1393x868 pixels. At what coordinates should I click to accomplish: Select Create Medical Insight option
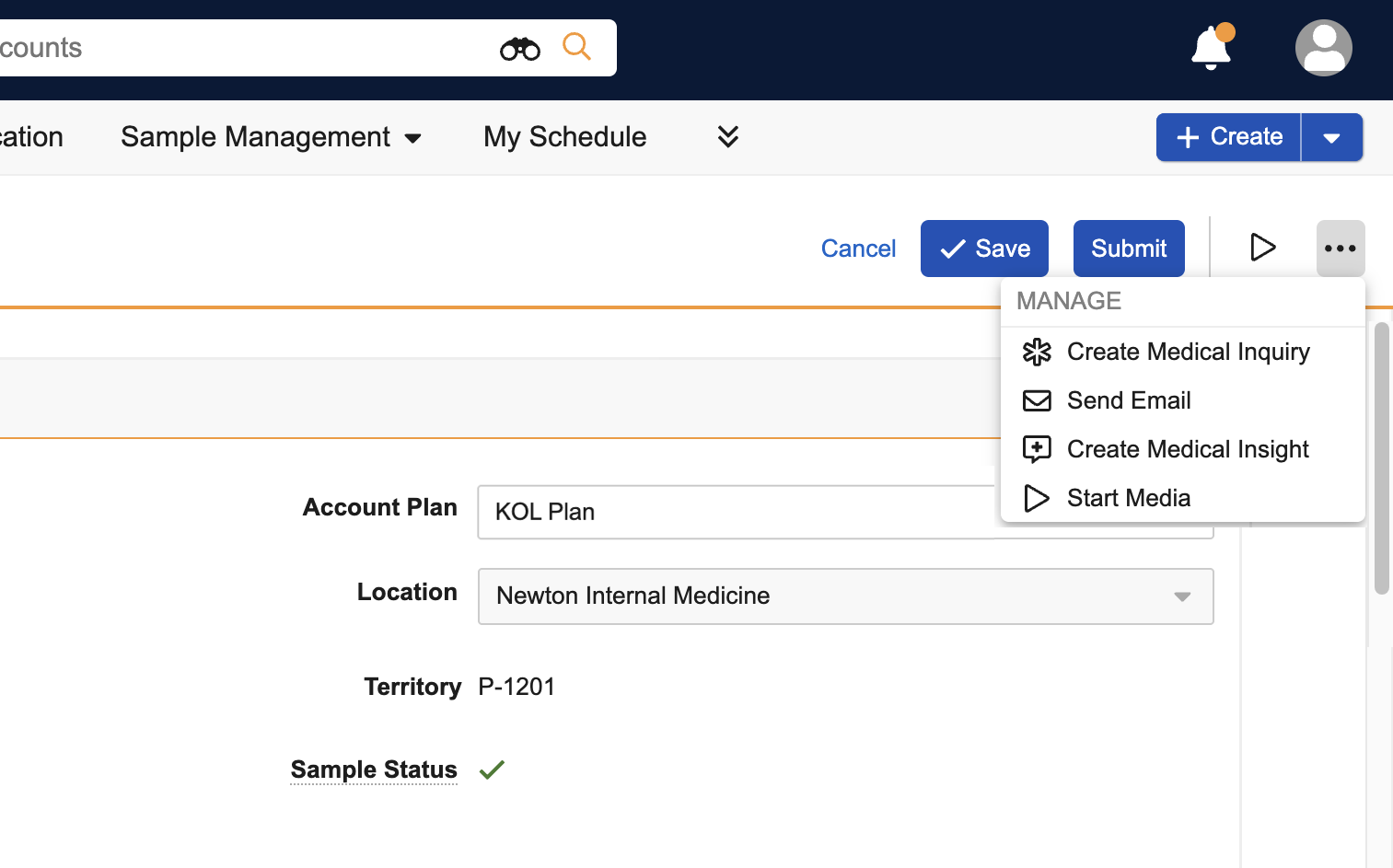1187,449
